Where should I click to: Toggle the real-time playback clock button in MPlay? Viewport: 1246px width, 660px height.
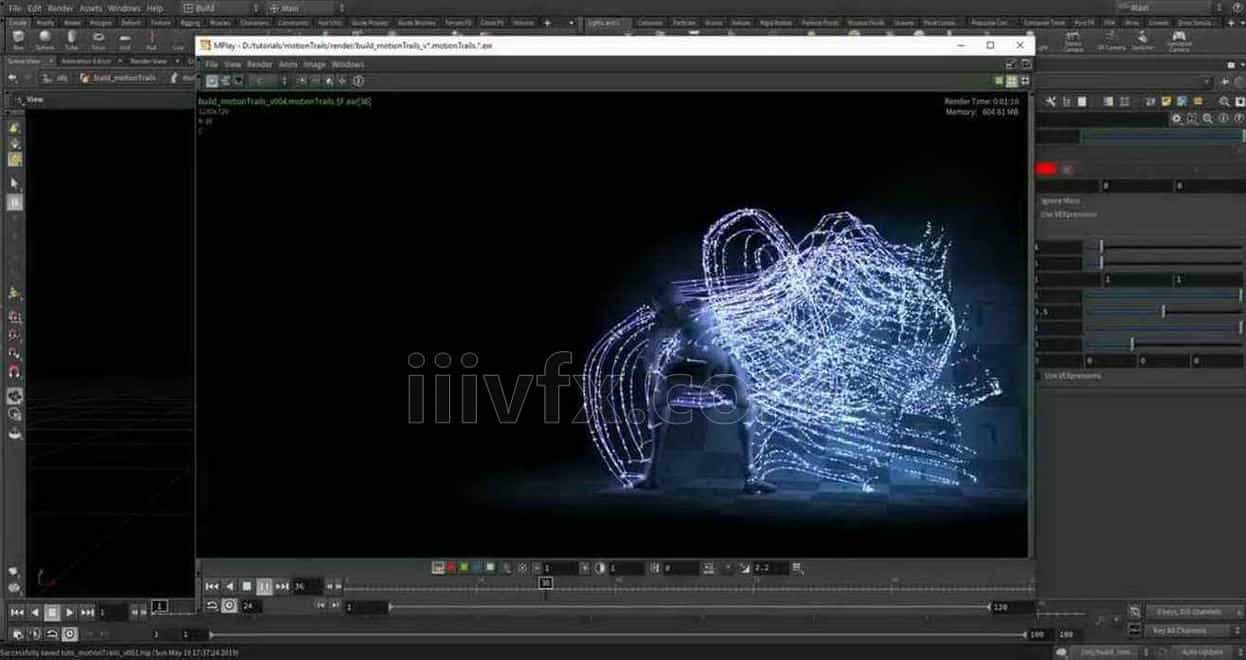pyautogui.click(x=229, y=606)
